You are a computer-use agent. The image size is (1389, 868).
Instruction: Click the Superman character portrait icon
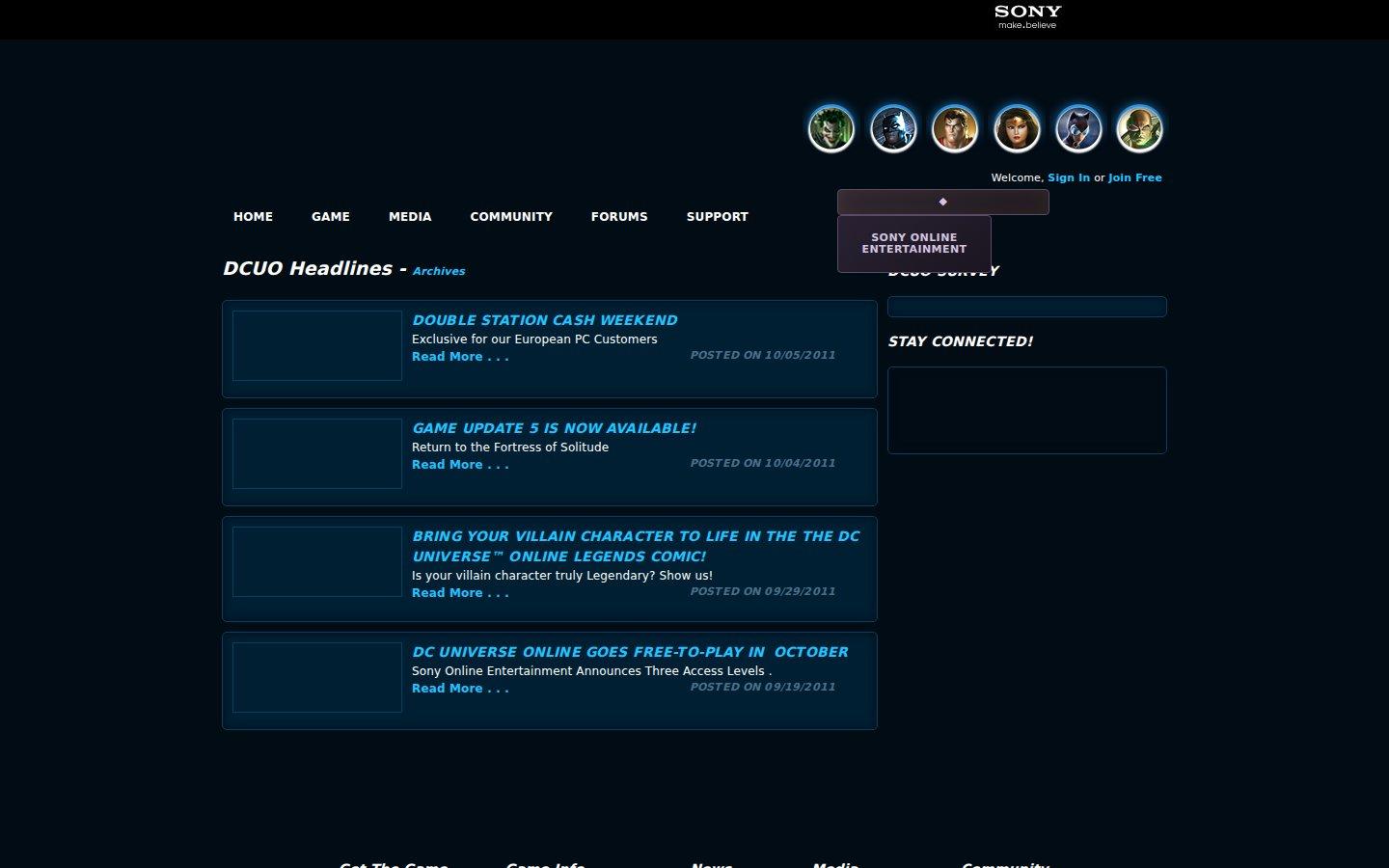[x=955, y=129]
